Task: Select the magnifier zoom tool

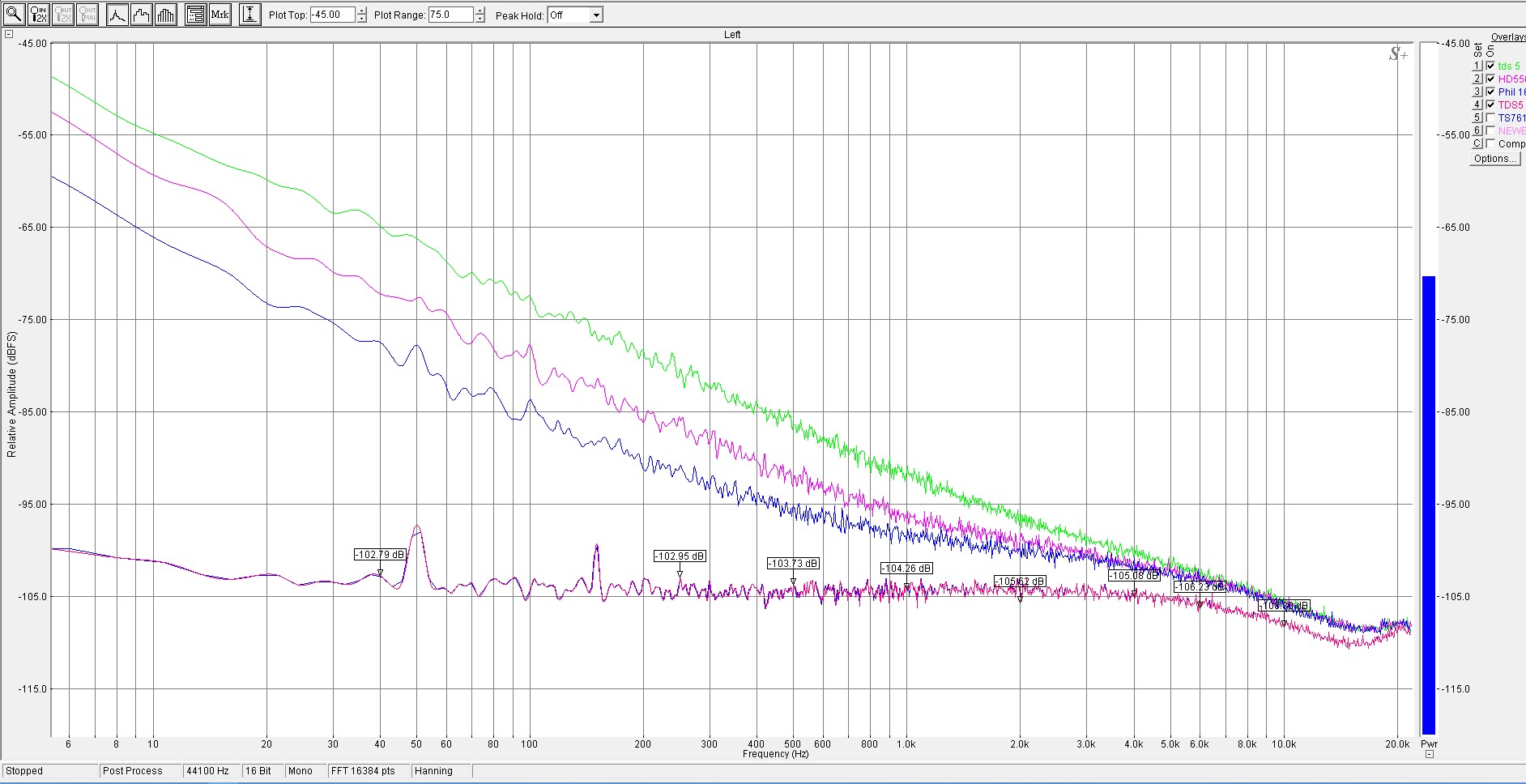Action: pos(14,14)
